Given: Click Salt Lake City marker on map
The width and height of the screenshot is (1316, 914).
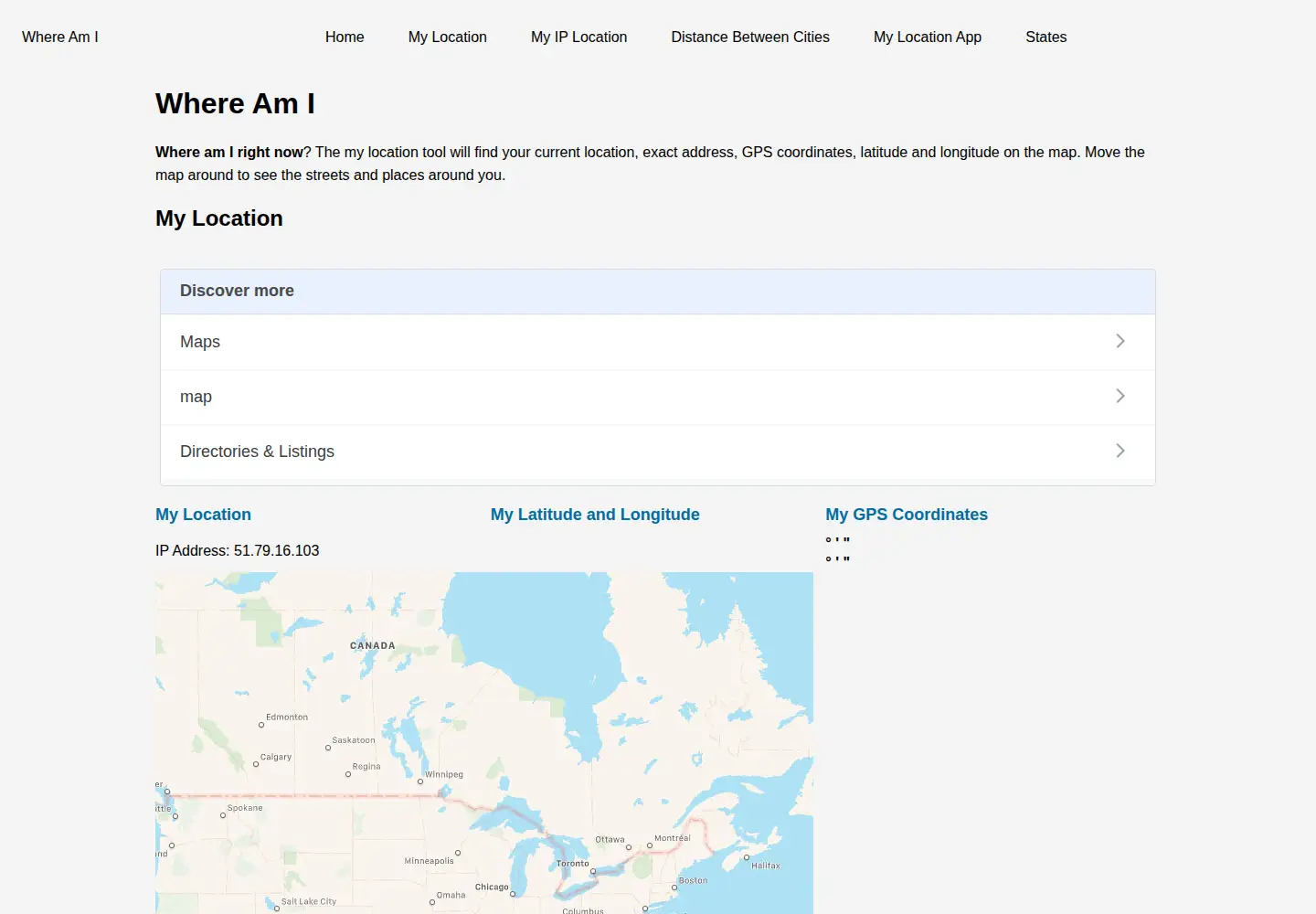Looking at the screenshot, I should click(277, 909).
